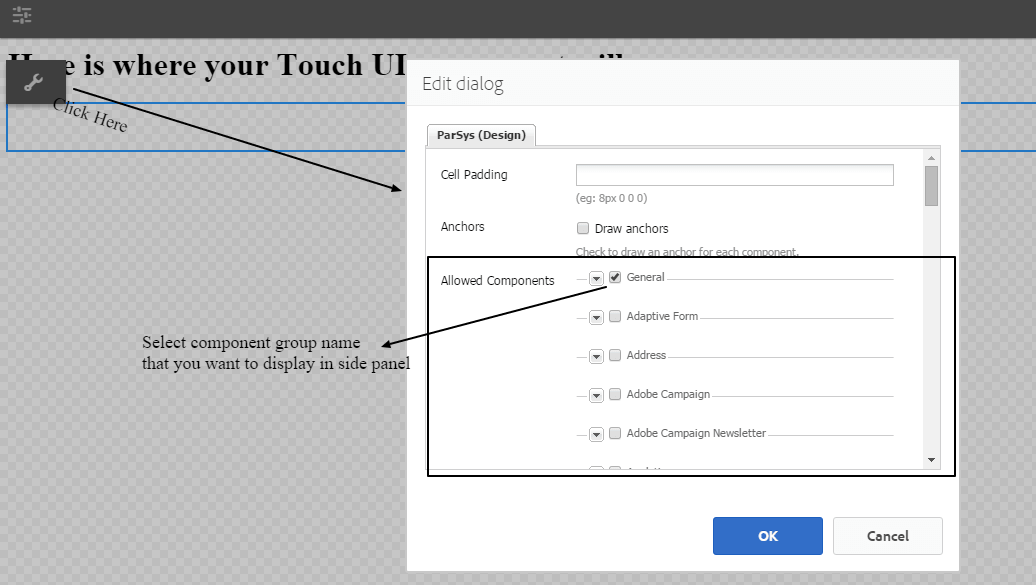Enable the Draw anchors checkbox
The width and height of the screenshot is (1036, 585).
[x=583, y=228]
